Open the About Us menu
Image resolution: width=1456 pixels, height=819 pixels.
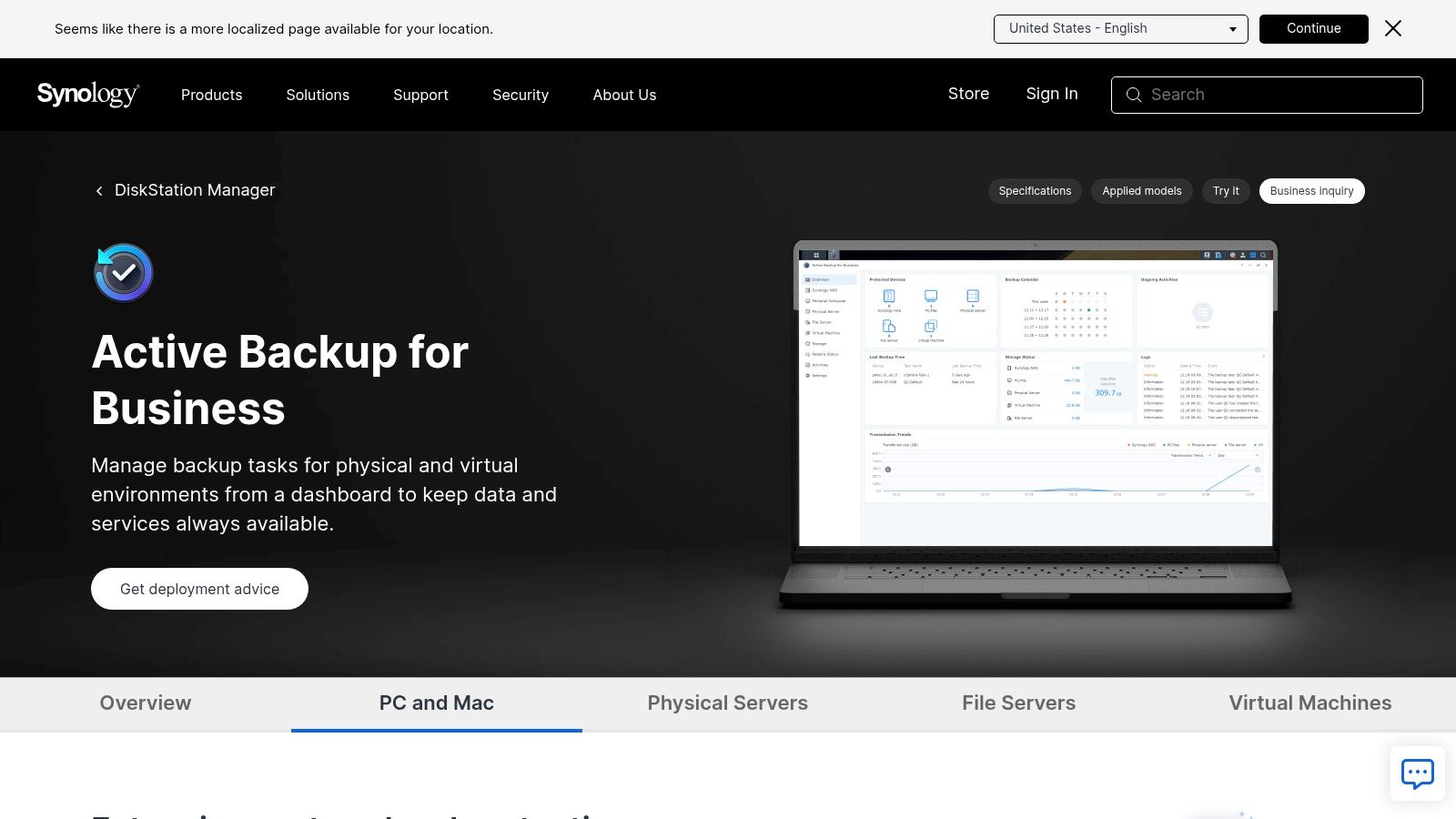[x=624, y=95]
